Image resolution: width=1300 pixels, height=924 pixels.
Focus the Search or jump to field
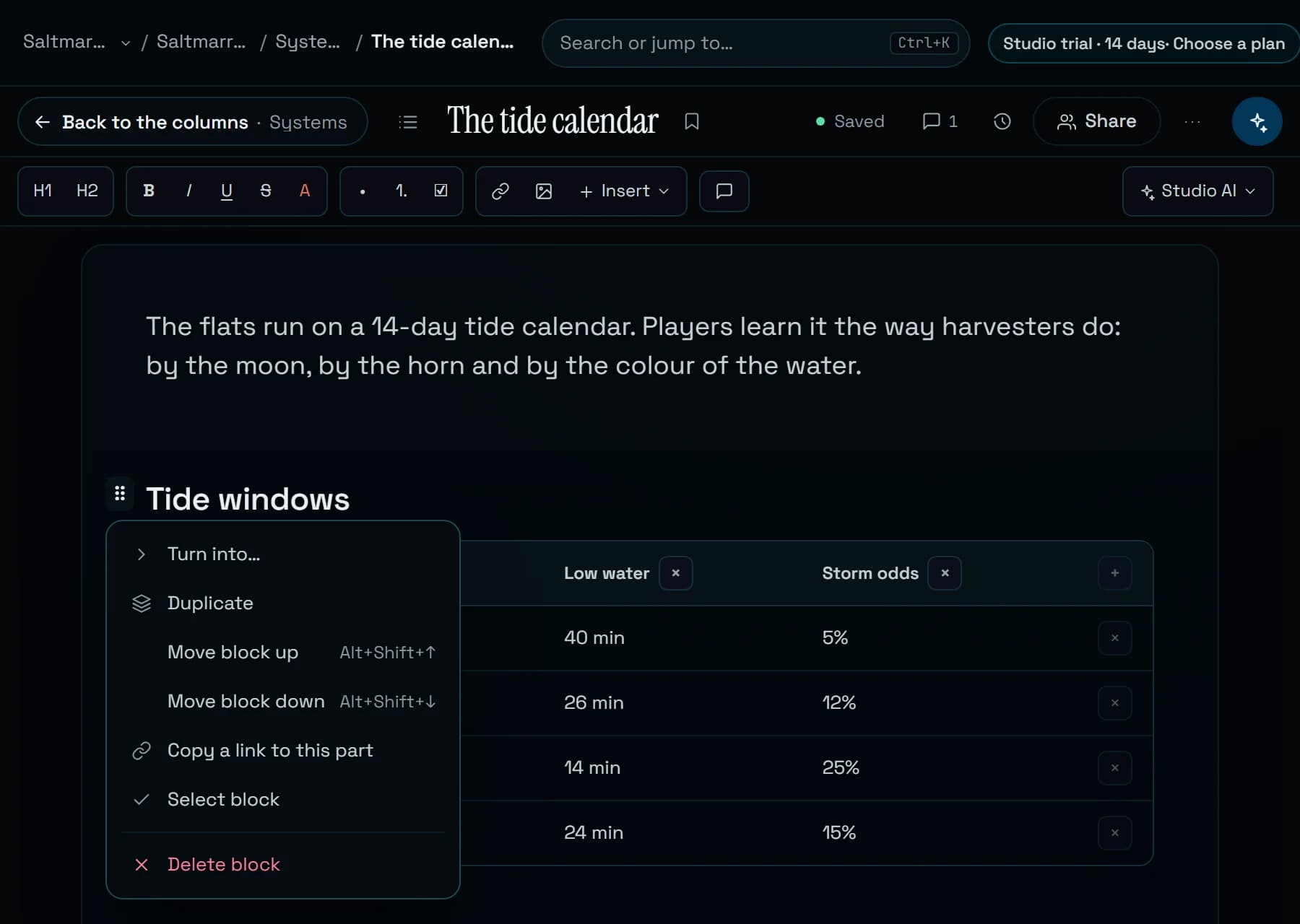[x=755, y=43]
